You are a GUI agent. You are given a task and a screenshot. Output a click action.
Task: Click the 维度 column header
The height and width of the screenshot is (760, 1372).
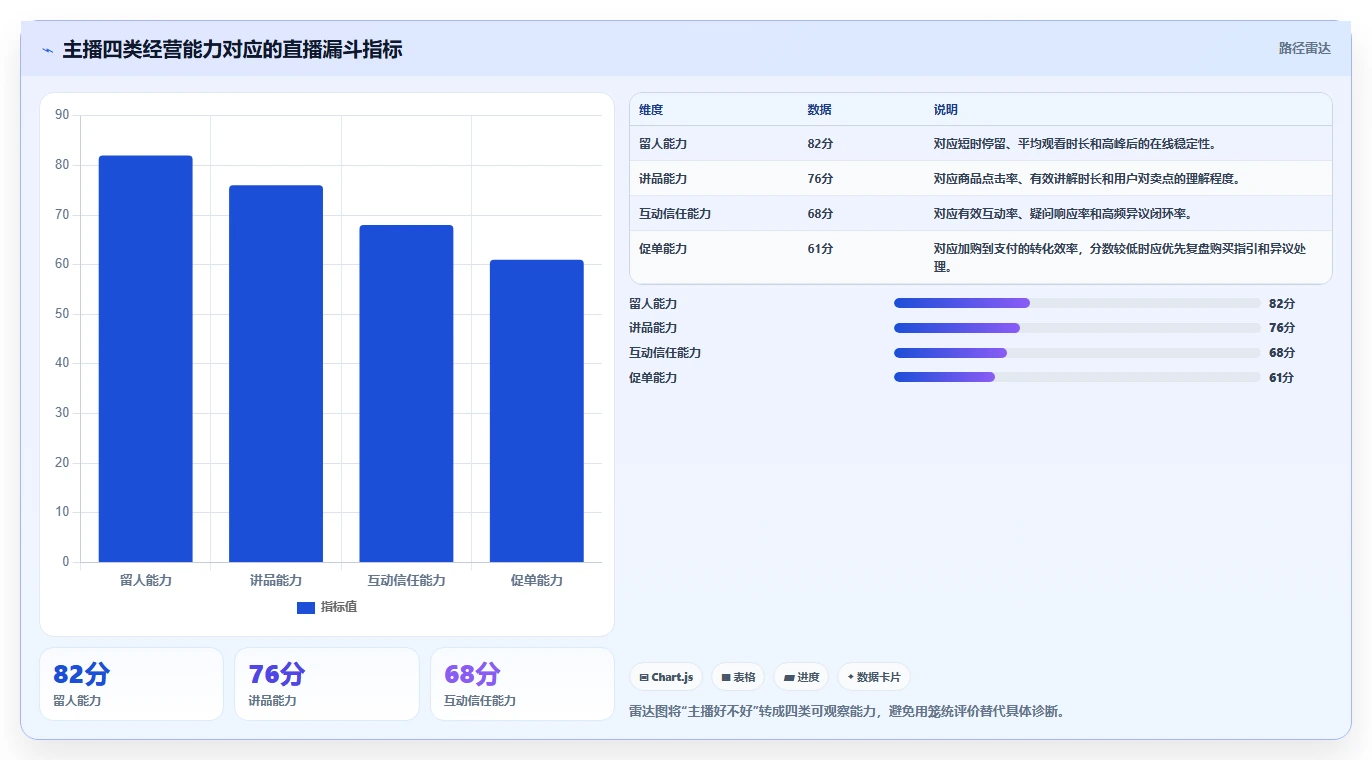(651, 110)
